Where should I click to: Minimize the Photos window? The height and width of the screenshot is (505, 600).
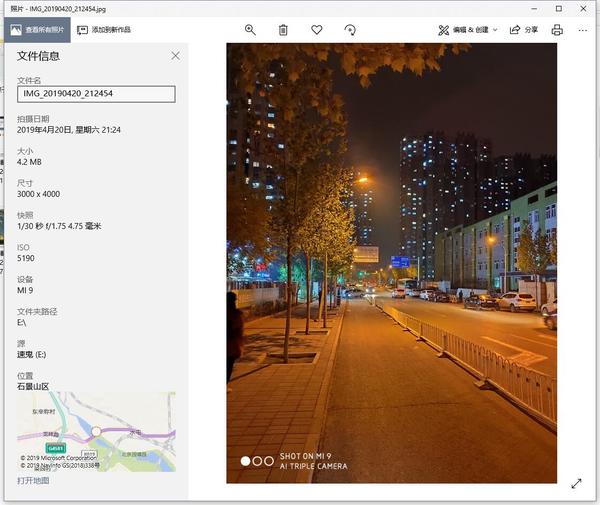click(x=534, y=8)
